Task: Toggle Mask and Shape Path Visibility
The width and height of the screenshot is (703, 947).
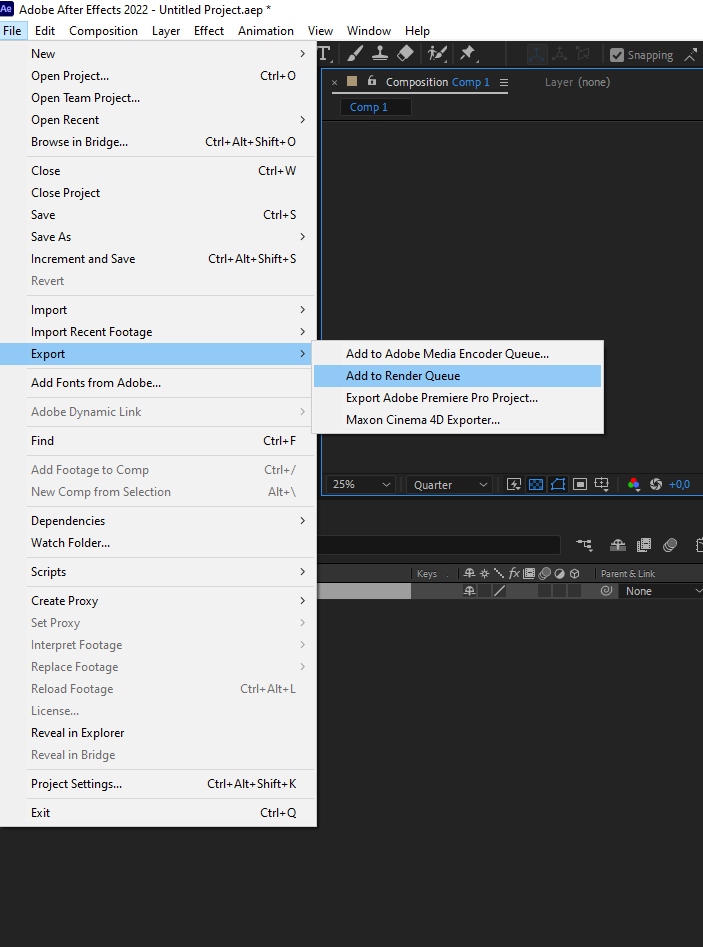Action: pyautogui.click(x=558, y=484)
